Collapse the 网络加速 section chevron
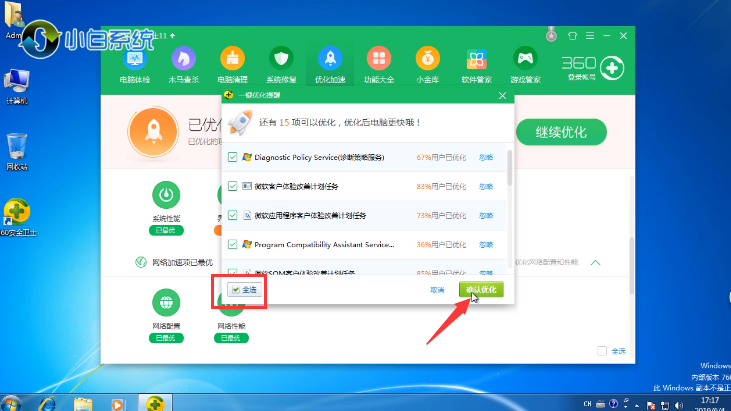Image resolution: width=731 pixels, height=411 pixels. point(595,263)
